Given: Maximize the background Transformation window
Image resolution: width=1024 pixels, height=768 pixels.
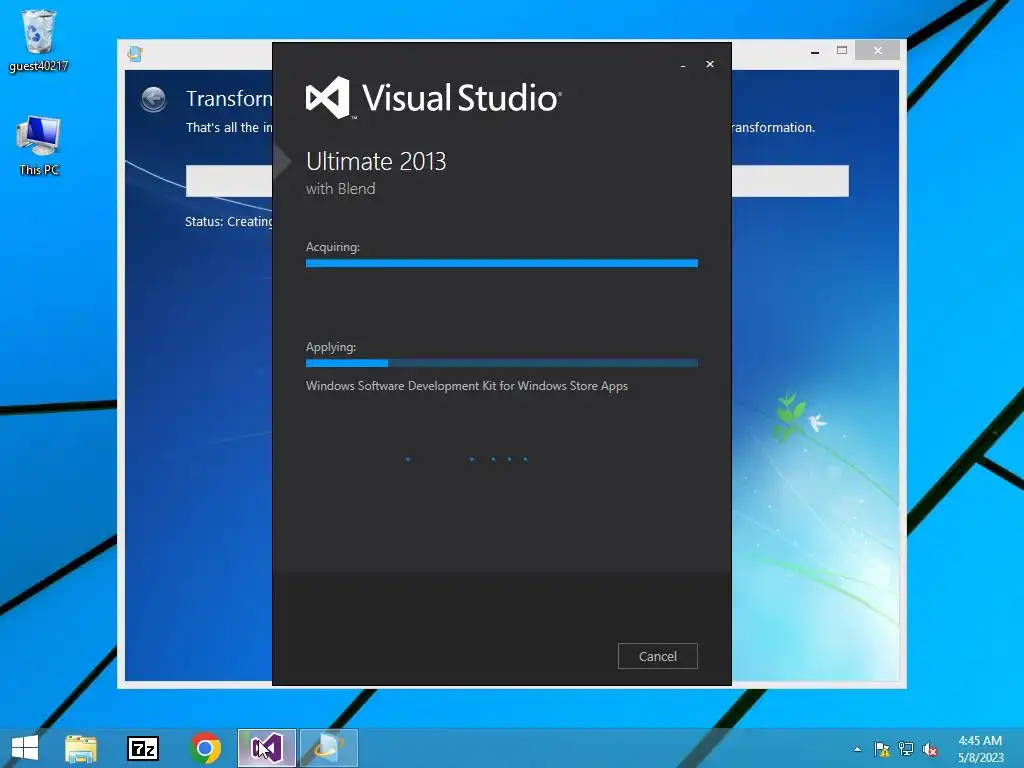Looking at the screenshot, I should click(x=842, y=50).
